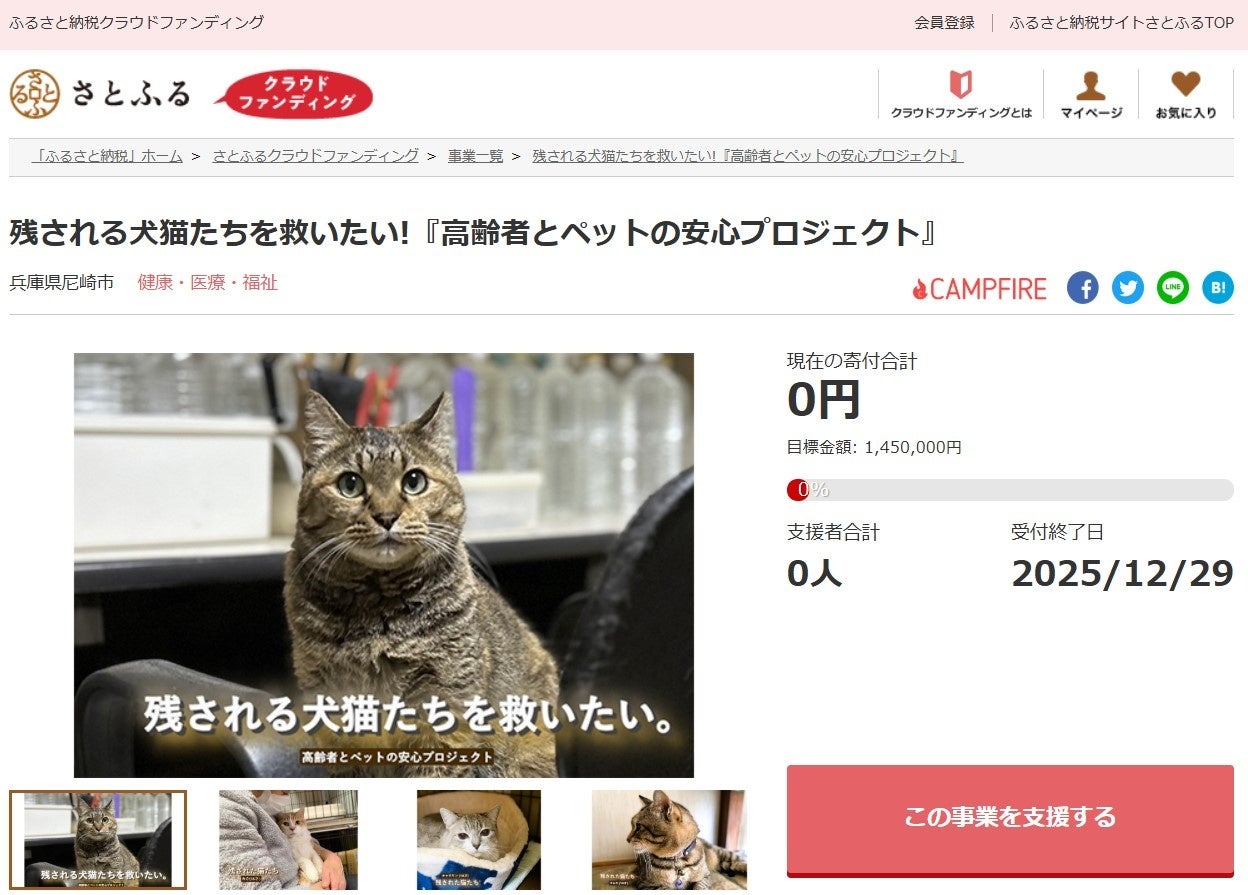
Task: Click the さとふる site logo
Action: pyautogui.click(x=100, y=94)
